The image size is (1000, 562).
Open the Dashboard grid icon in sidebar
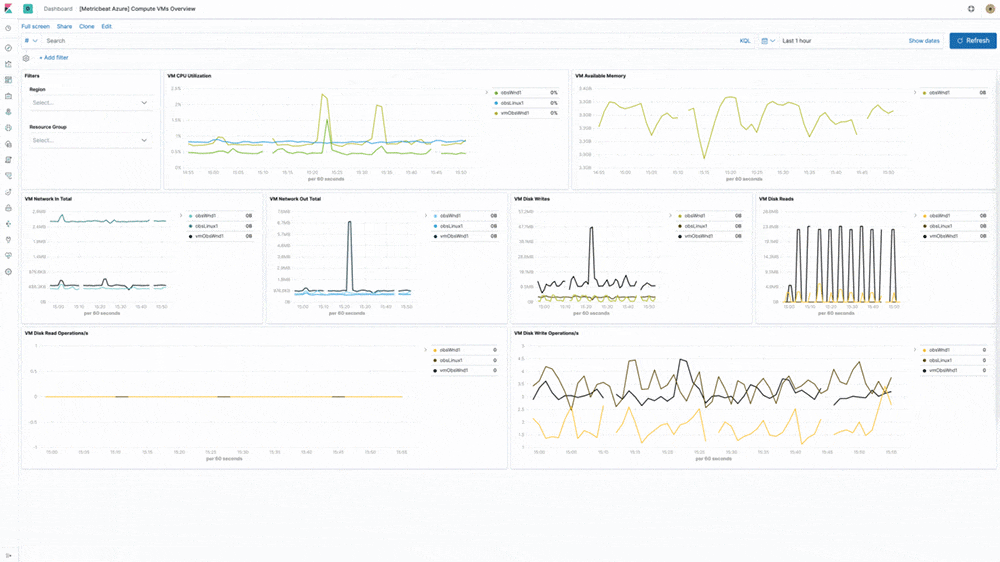(8, 80)
